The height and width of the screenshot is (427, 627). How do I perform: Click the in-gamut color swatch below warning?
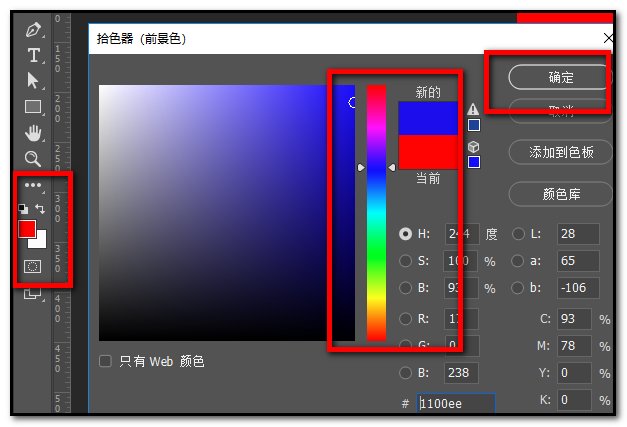(474, 126)
